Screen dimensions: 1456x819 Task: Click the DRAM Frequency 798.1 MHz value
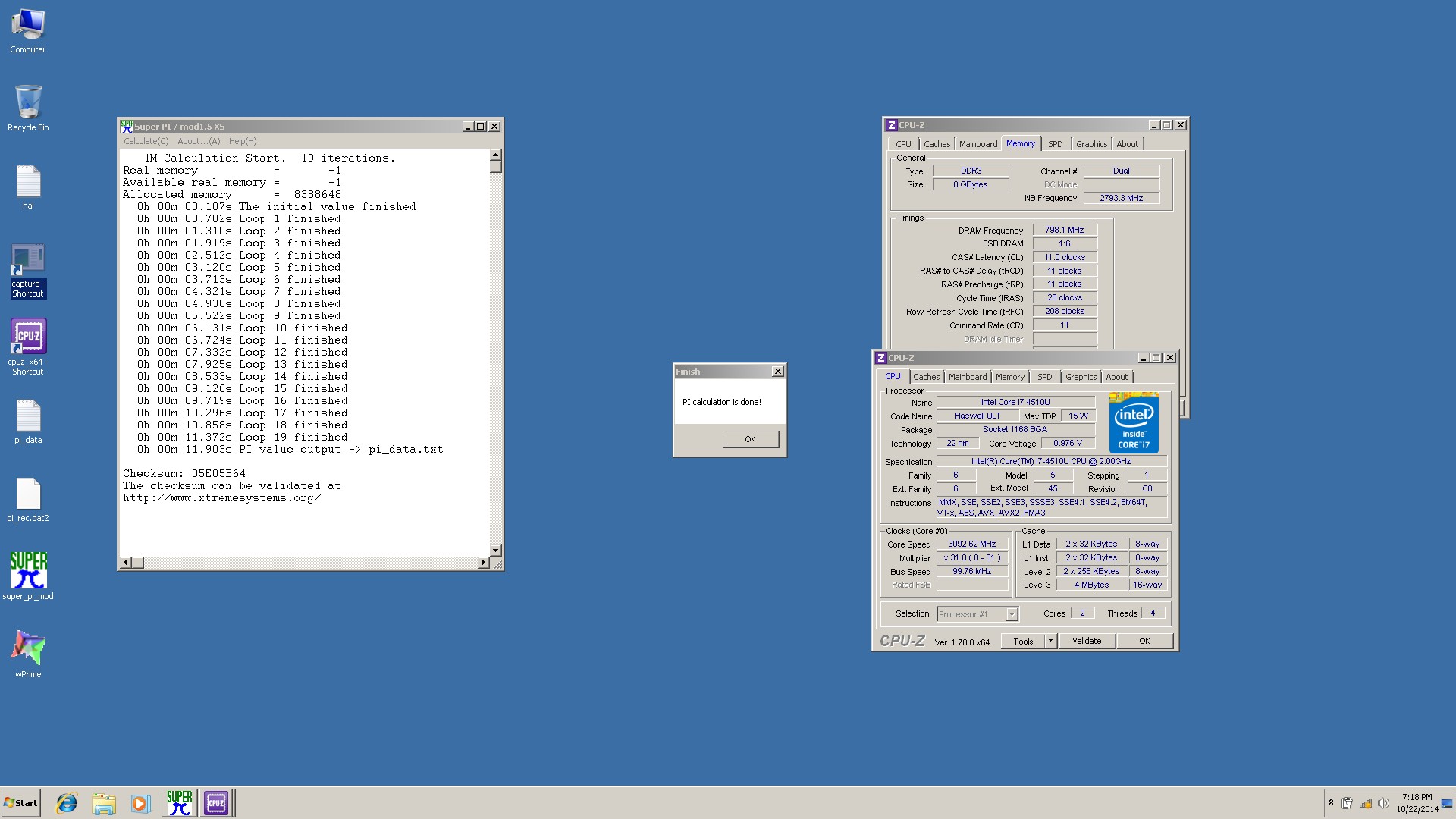point(1065,230)
